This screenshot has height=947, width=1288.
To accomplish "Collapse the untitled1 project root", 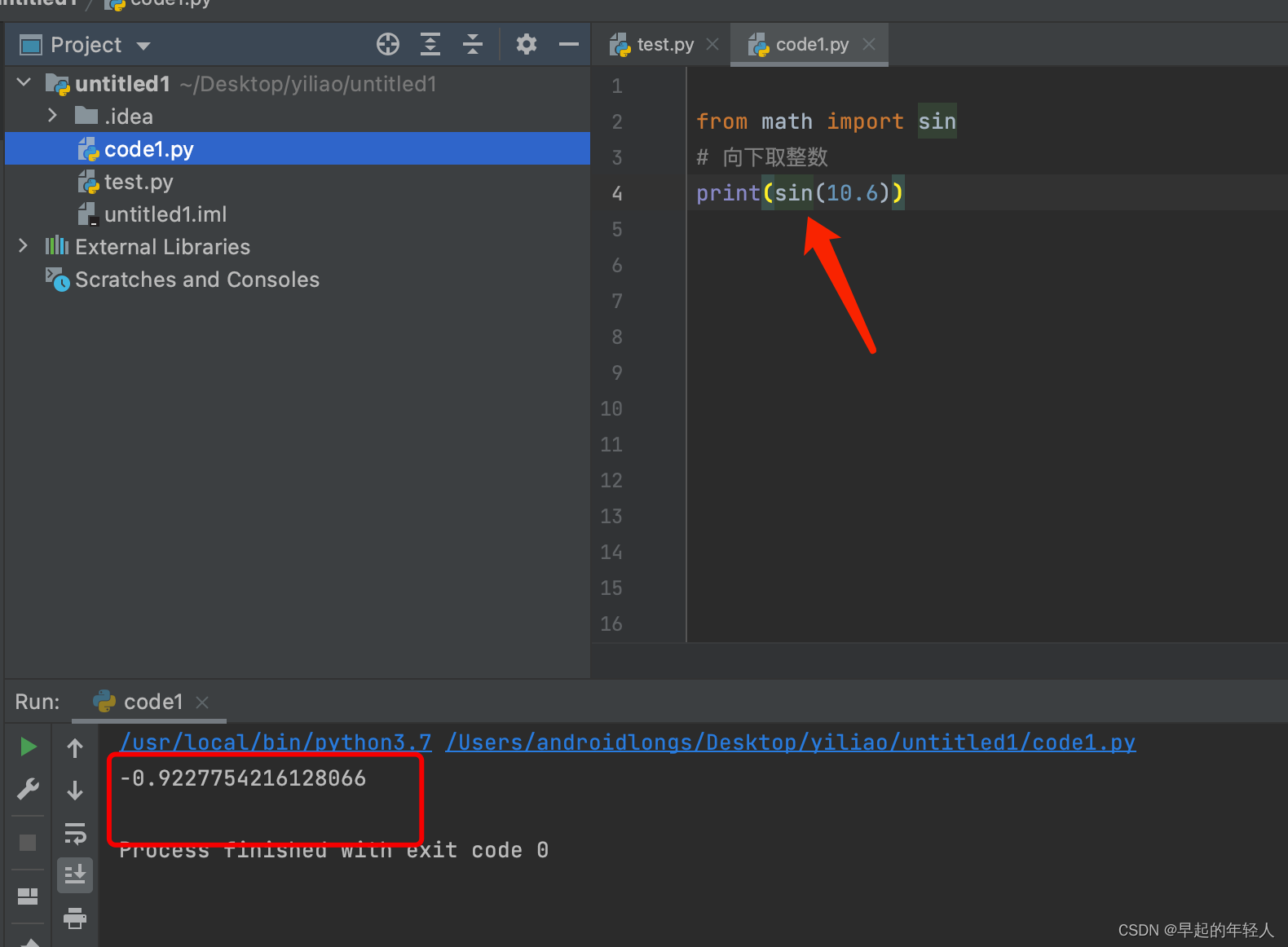I will click(24, 82).
